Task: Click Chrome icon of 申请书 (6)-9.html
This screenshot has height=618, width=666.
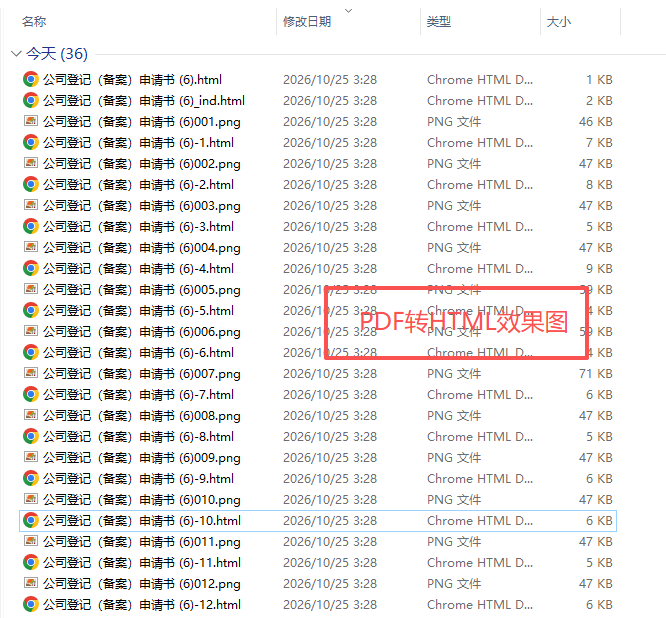Action: 31,479
